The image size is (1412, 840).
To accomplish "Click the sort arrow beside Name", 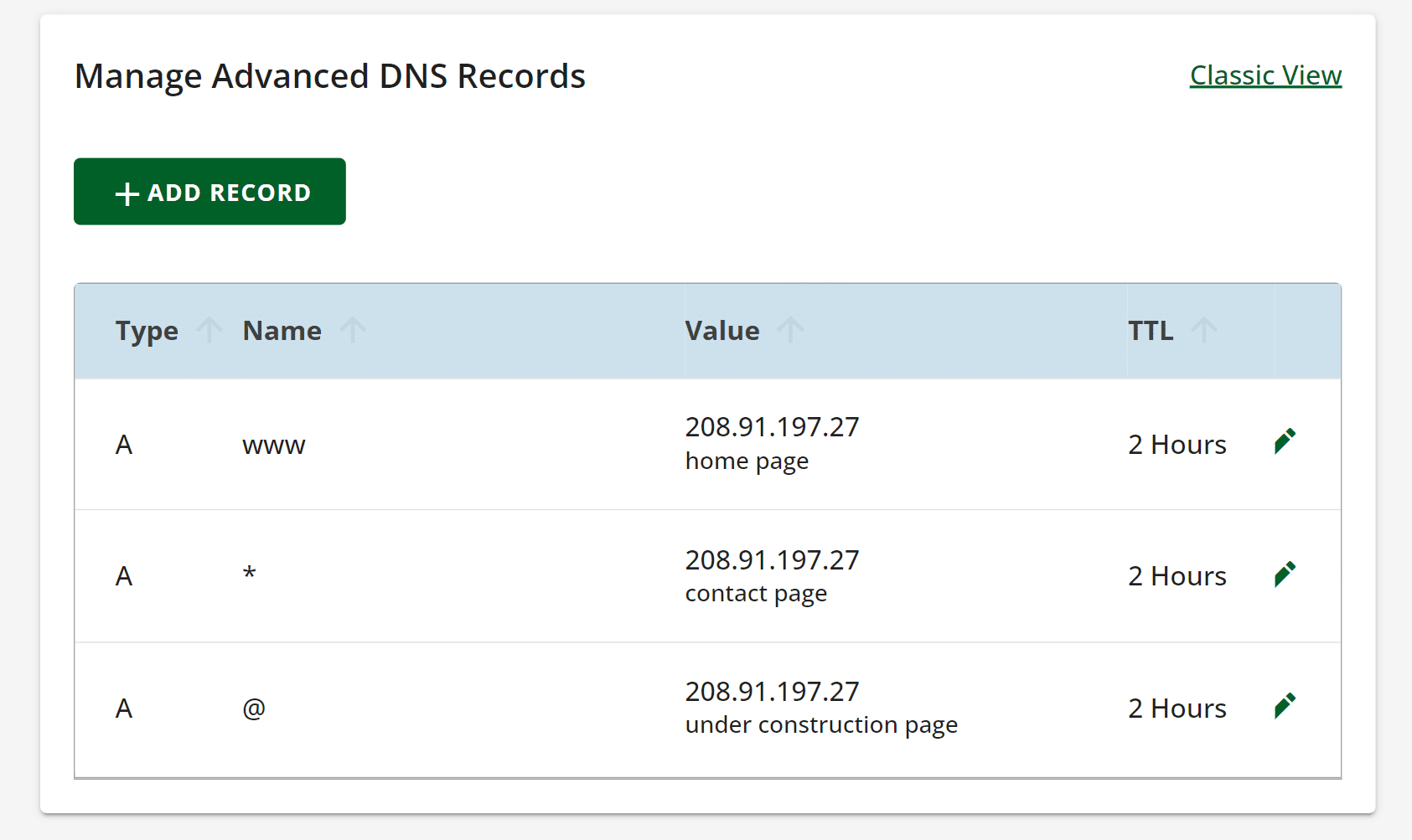I will pyautogui.click(x=353, y=330).
